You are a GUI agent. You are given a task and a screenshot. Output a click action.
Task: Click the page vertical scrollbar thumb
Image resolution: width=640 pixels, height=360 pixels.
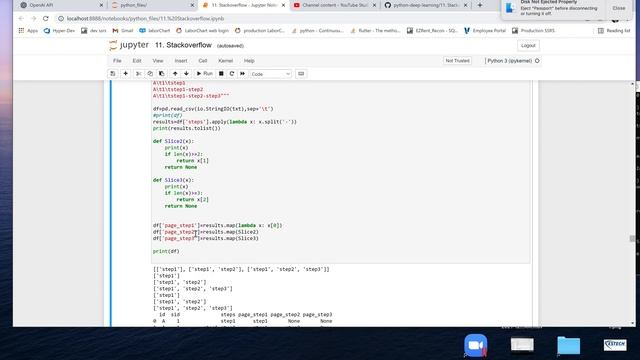[632, 238]
